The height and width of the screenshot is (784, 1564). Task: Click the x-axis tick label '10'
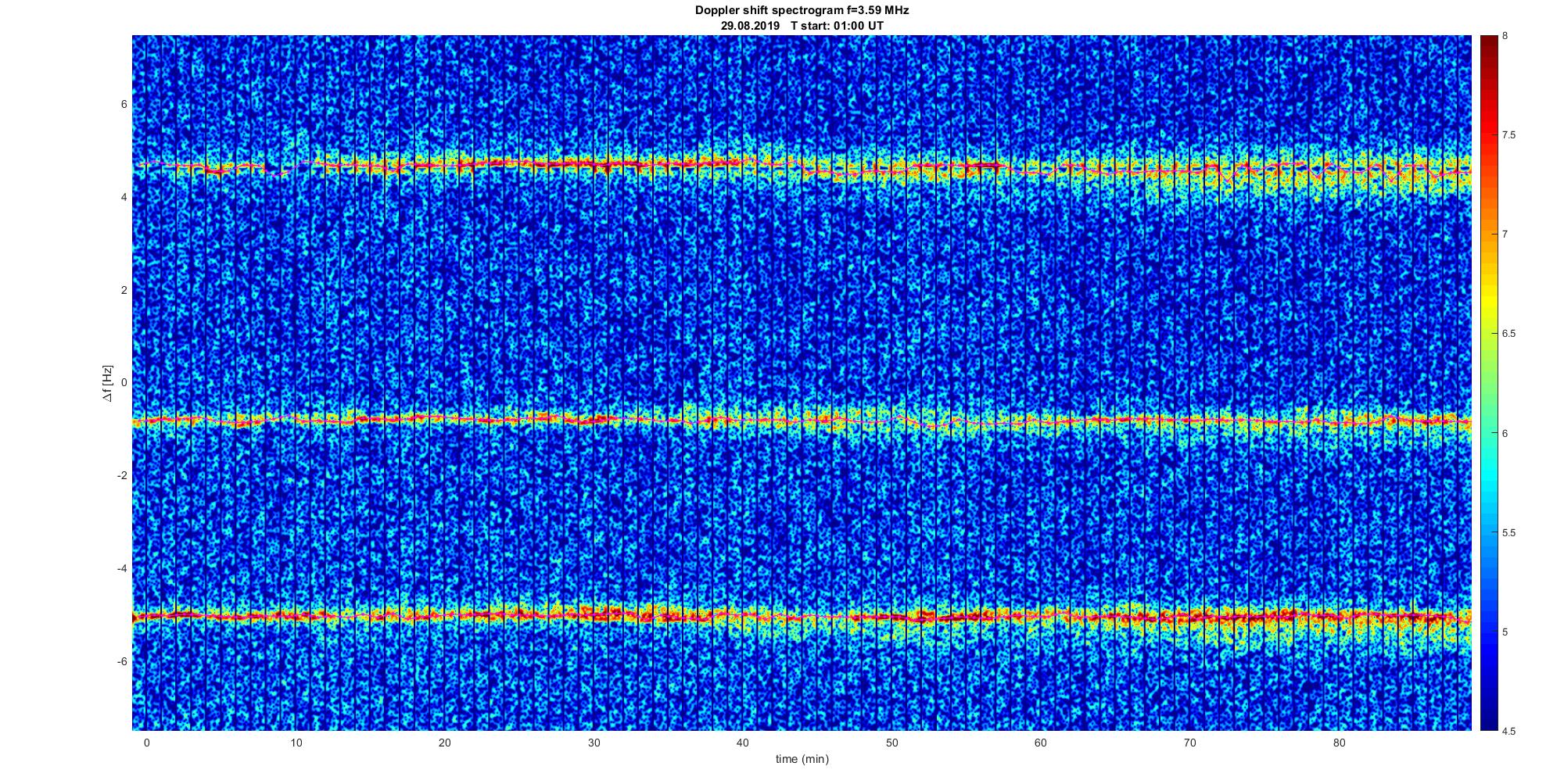[x=296, y=743]
